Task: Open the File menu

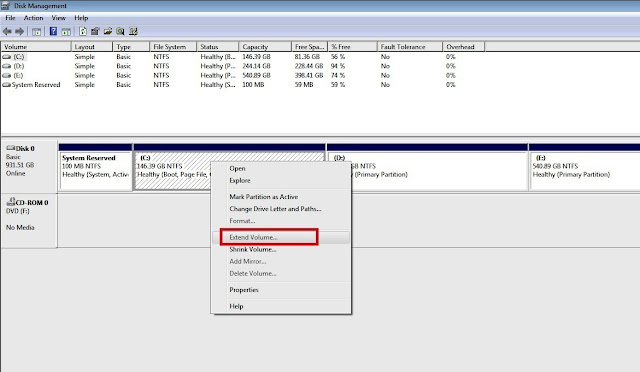Action: (10, 18)
